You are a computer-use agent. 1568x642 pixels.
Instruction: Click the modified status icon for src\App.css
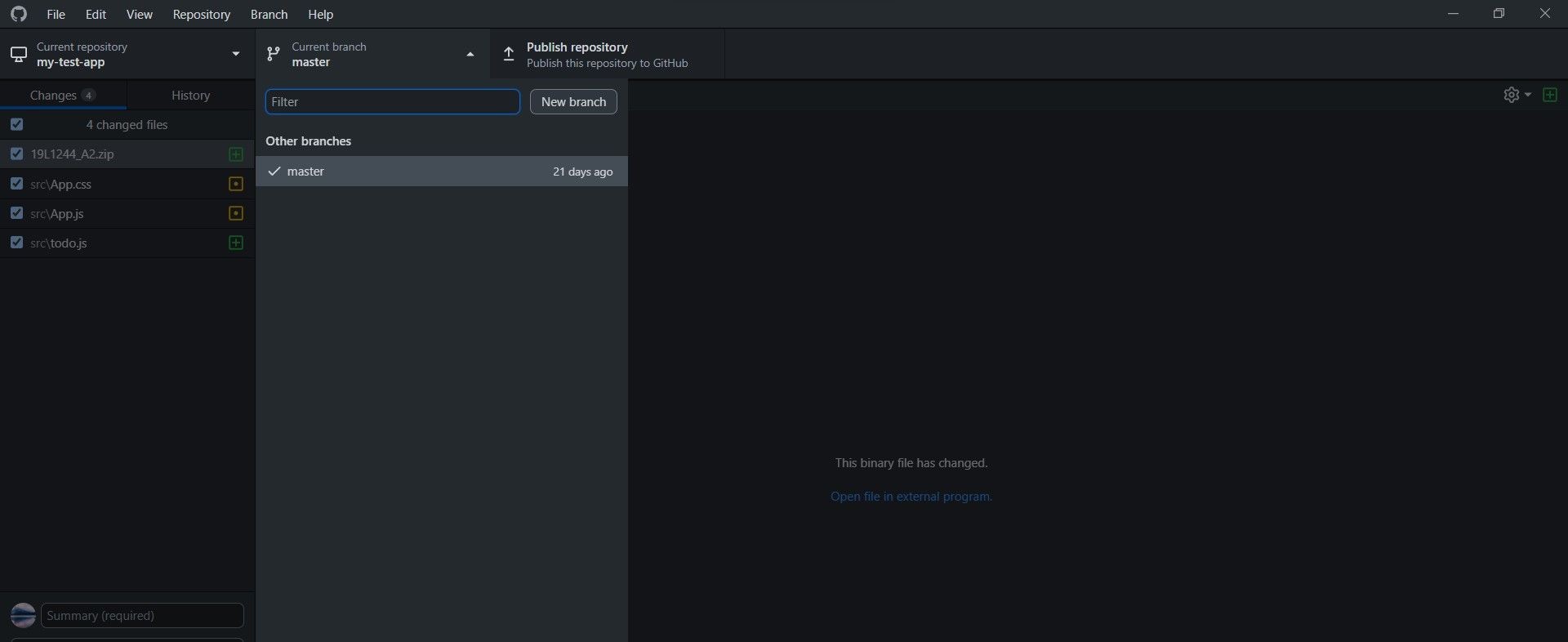[x=236, y=184]
